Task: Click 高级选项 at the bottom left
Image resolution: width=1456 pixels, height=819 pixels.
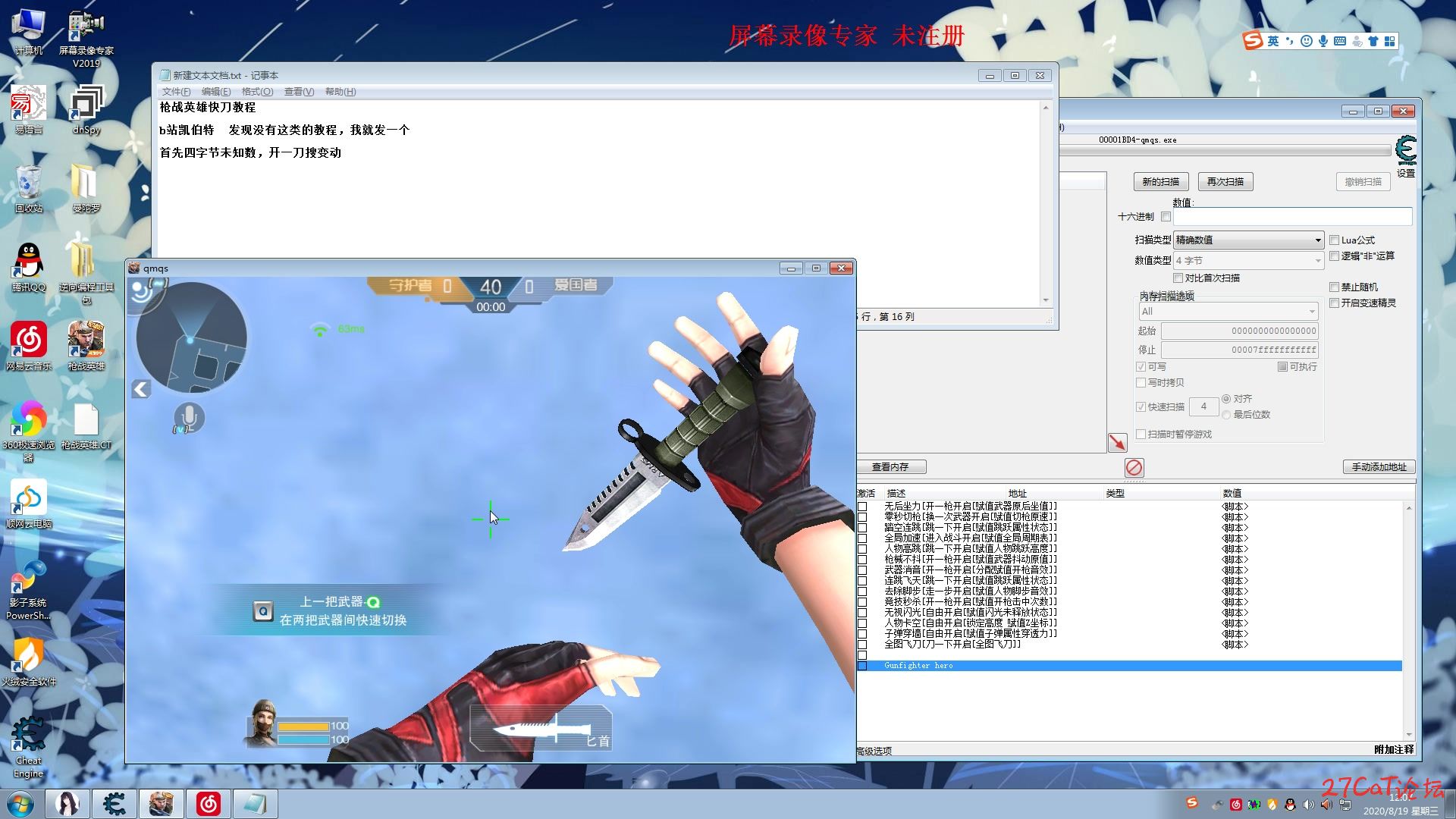Action: 874,752
